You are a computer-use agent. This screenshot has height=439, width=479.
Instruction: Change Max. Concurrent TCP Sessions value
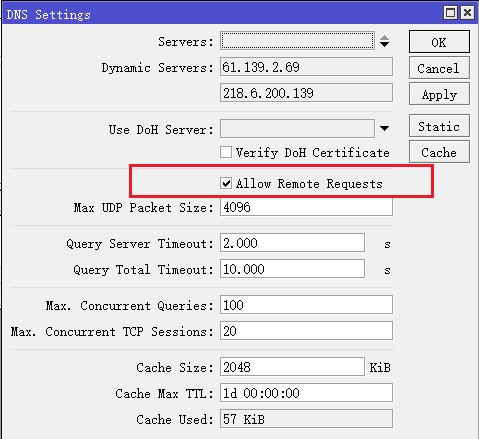click(306, 331)
